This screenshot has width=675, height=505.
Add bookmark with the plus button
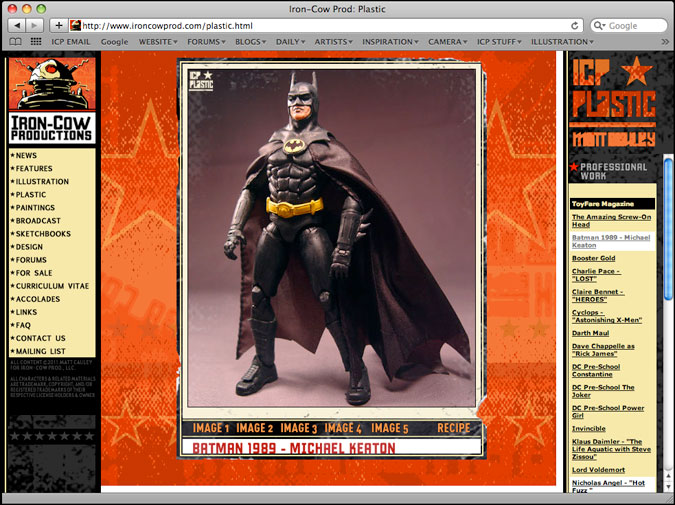[59, 25]
